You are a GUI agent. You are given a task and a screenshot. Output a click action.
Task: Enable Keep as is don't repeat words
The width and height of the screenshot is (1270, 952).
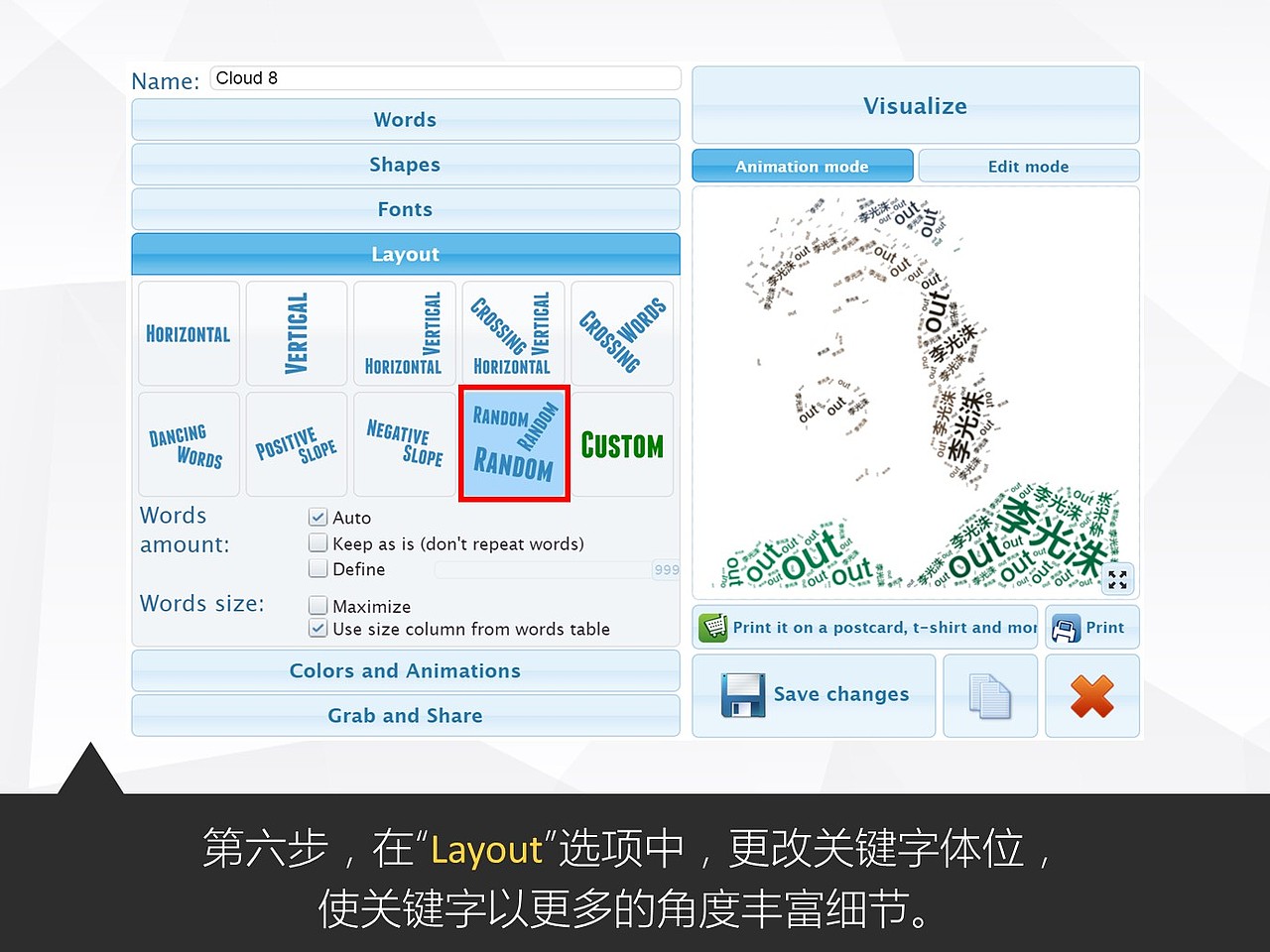318,542
